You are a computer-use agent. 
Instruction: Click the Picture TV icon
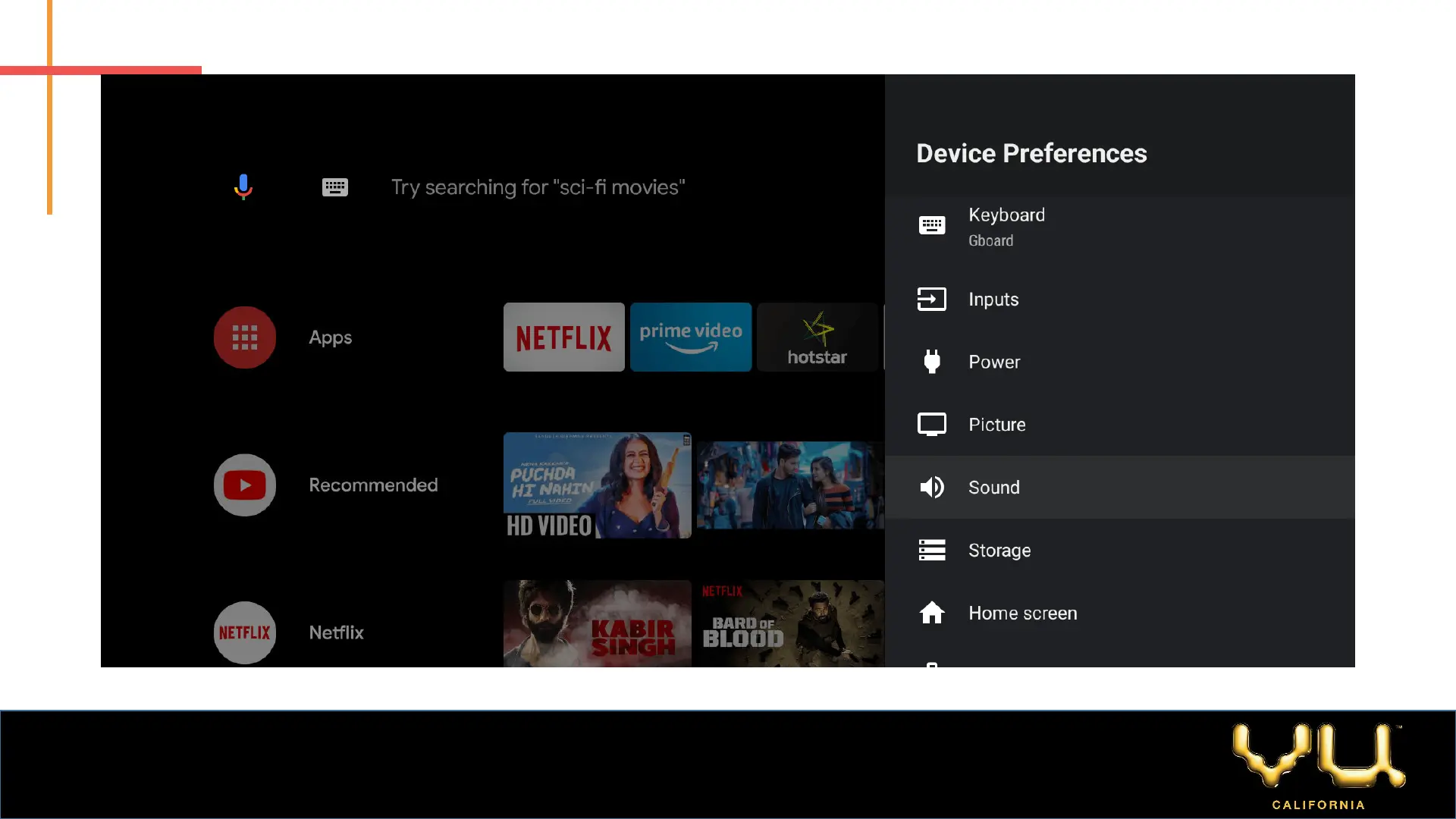point(931,425)
